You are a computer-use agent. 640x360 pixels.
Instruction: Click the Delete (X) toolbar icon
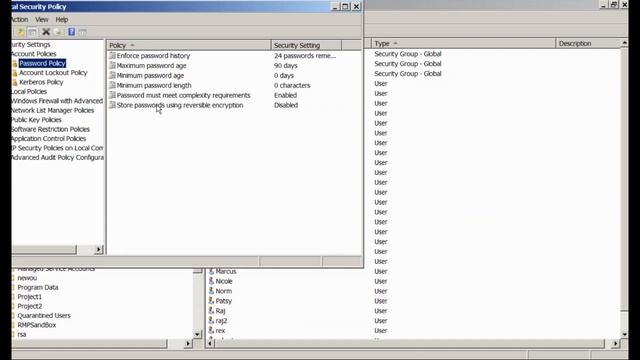(46, 32)
